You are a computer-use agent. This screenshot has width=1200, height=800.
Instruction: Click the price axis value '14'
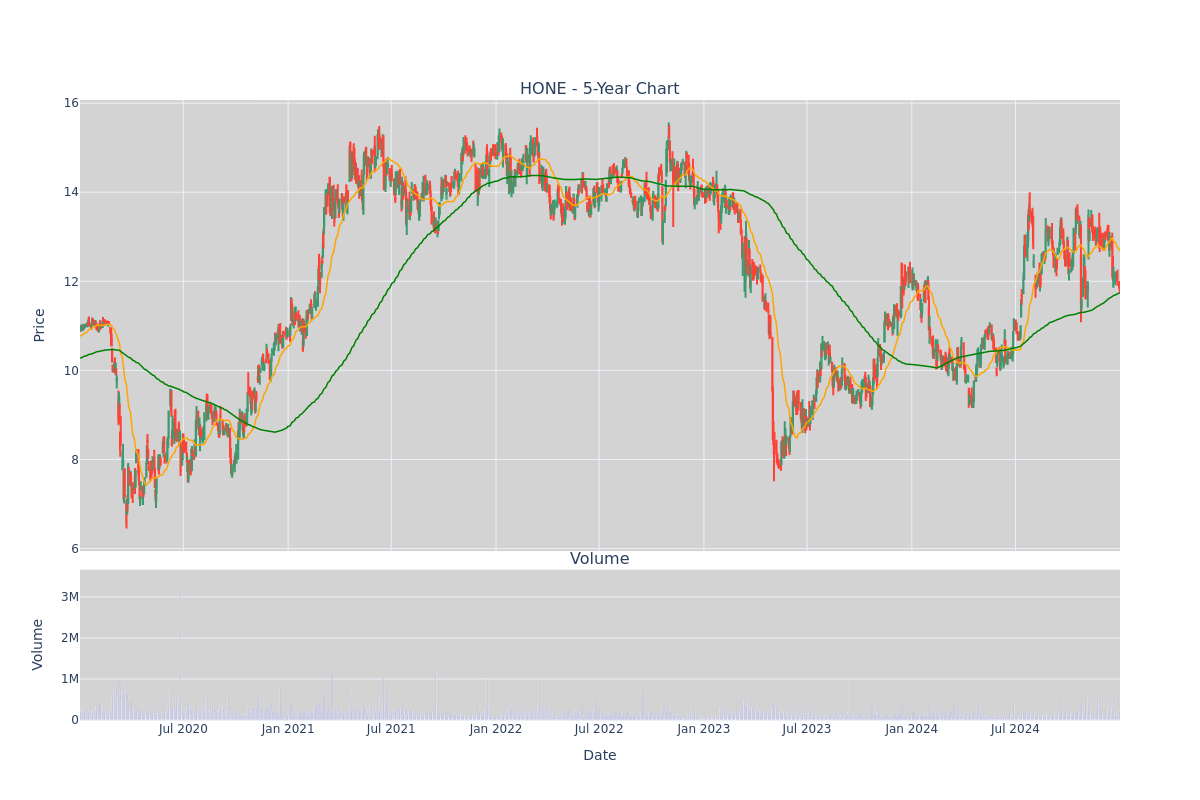[x=71, y=192]
